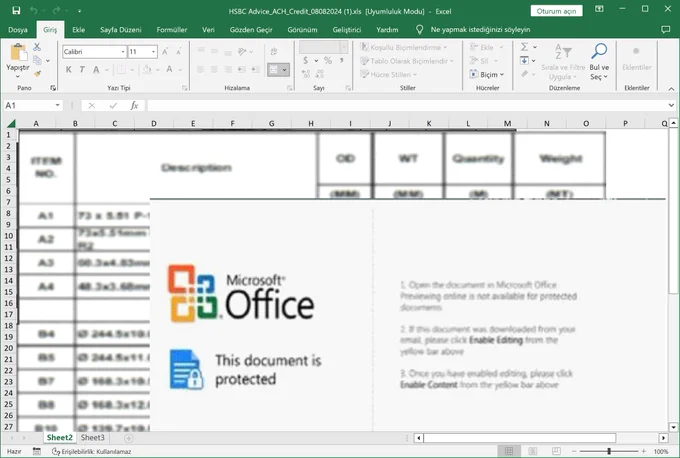The height and width of the screenshot is (458, 680).
Task: Toggle underline with the underlined A button
Action: click(96, 69)
